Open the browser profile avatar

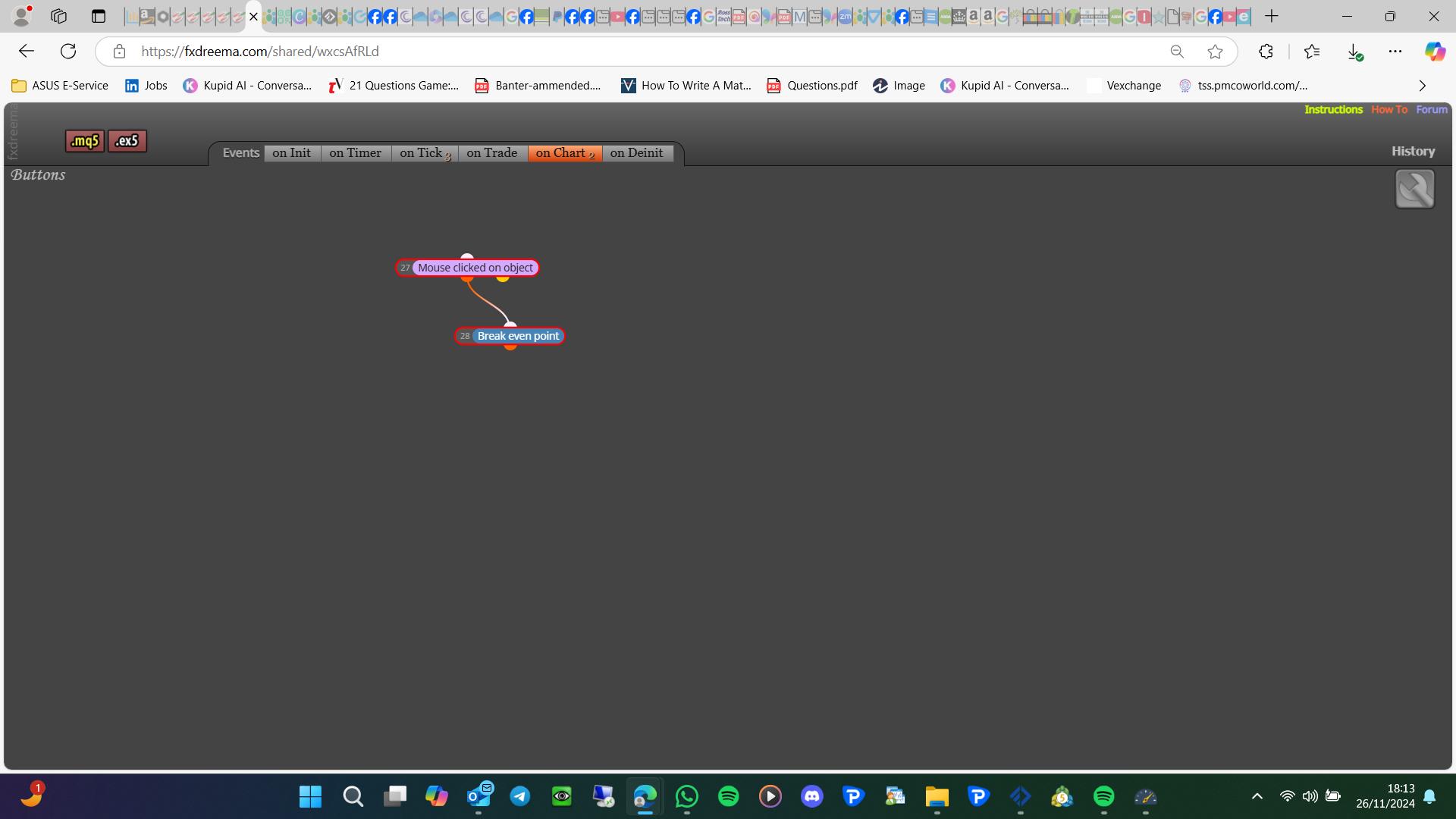(22, 16)
